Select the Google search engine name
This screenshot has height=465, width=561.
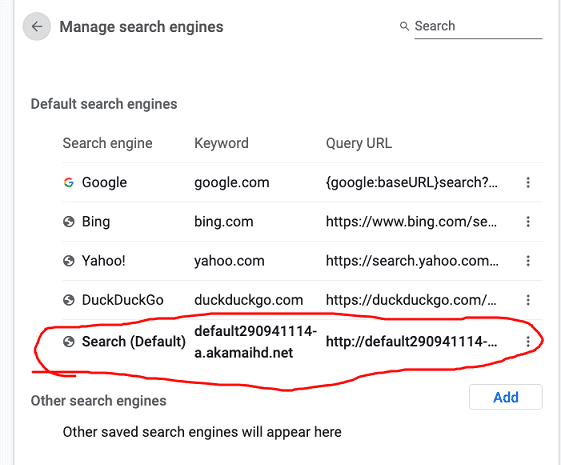pyautogui.click(x=104, y=182)
